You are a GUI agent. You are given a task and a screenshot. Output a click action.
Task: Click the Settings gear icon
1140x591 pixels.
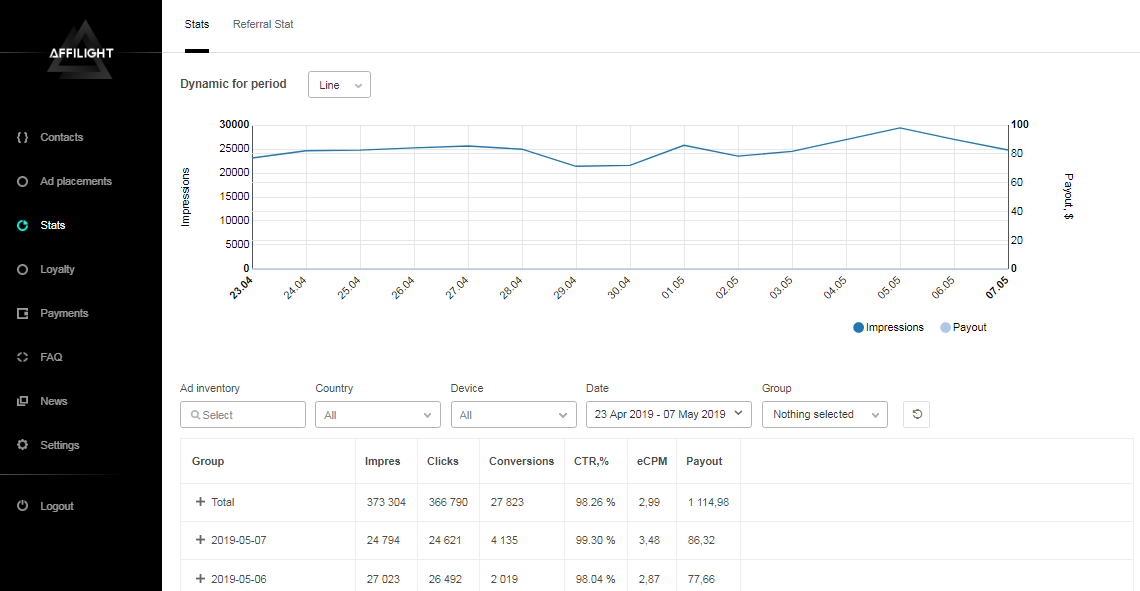click(x=22, y=445)
